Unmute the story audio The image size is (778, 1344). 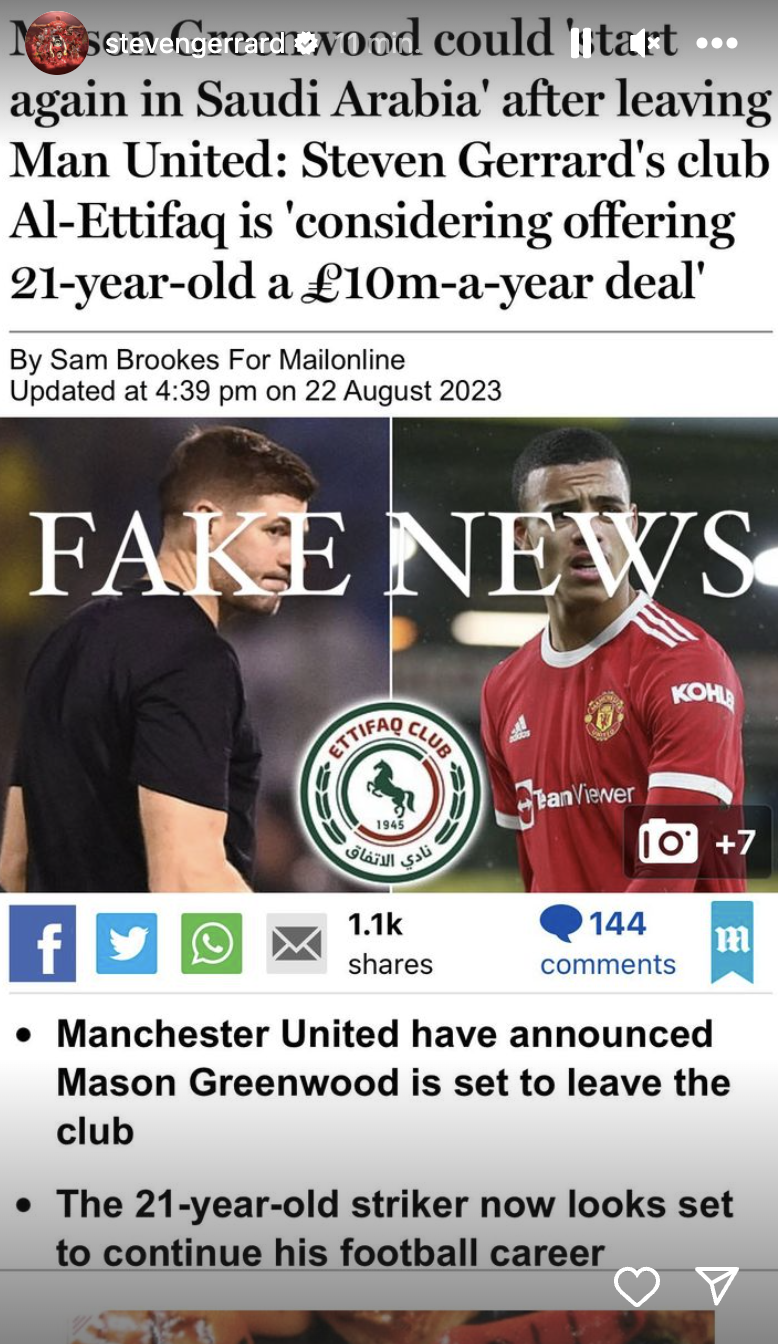coord(645,43)
